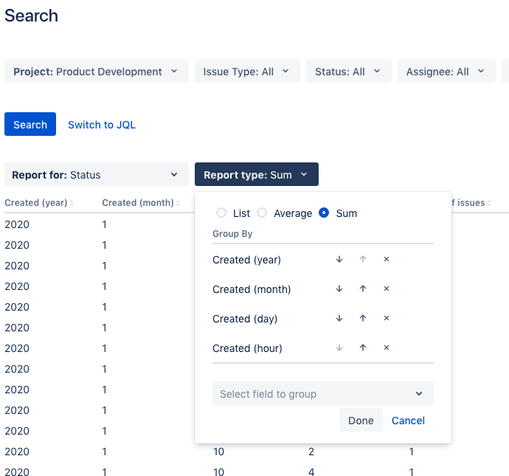Collapse the Report type: Sum dropdown

pos(257,174)
